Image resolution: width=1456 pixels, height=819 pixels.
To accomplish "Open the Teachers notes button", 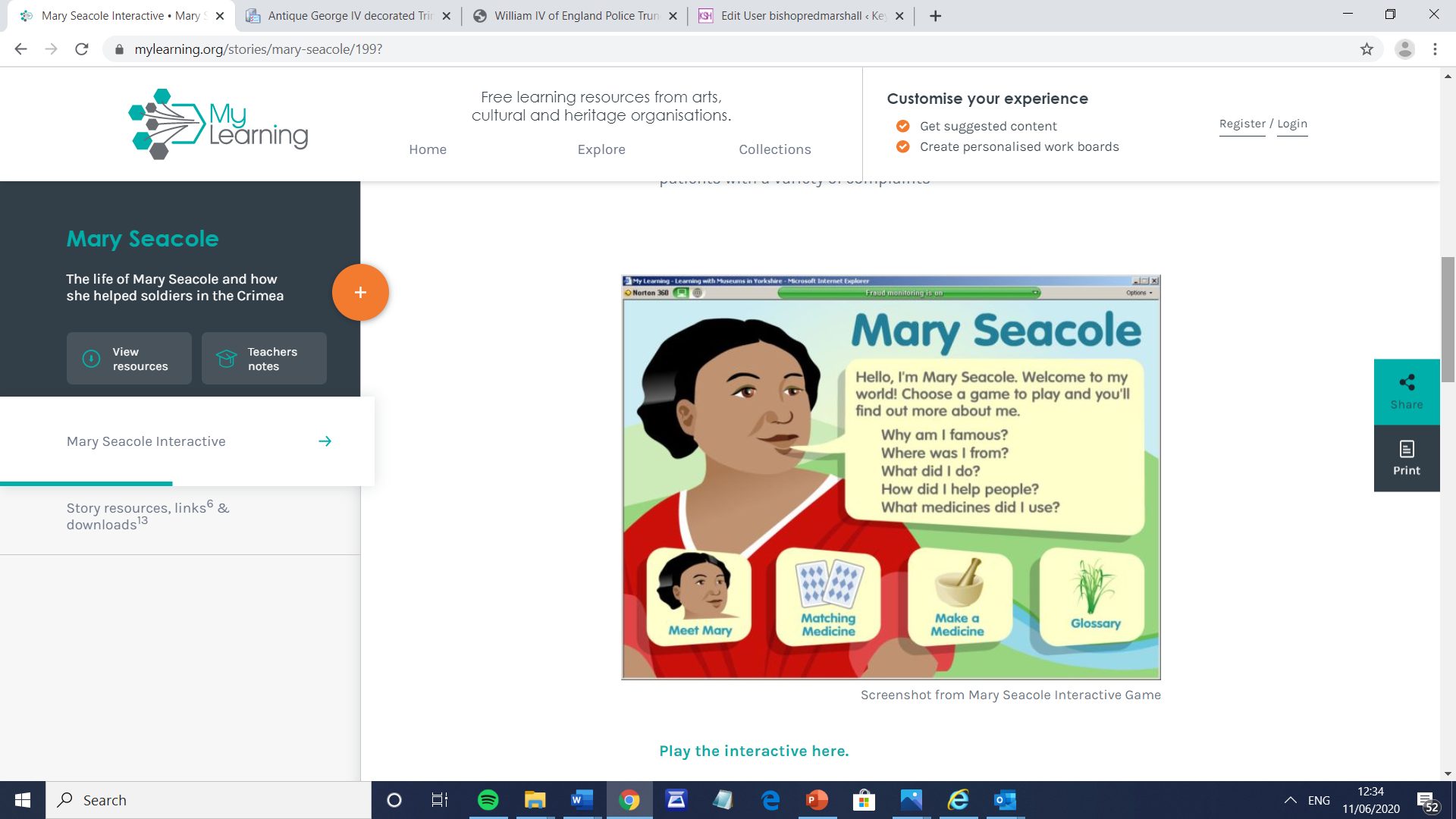I will click(x=264, y=359).
